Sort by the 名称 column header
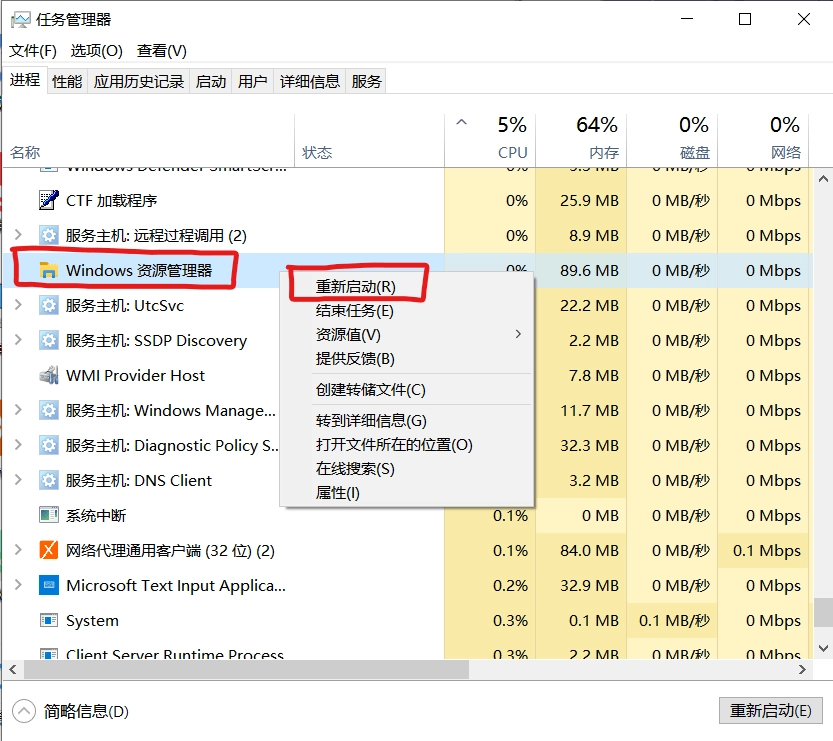The height and width of the screenshot is (741, 833). [149, 139]
